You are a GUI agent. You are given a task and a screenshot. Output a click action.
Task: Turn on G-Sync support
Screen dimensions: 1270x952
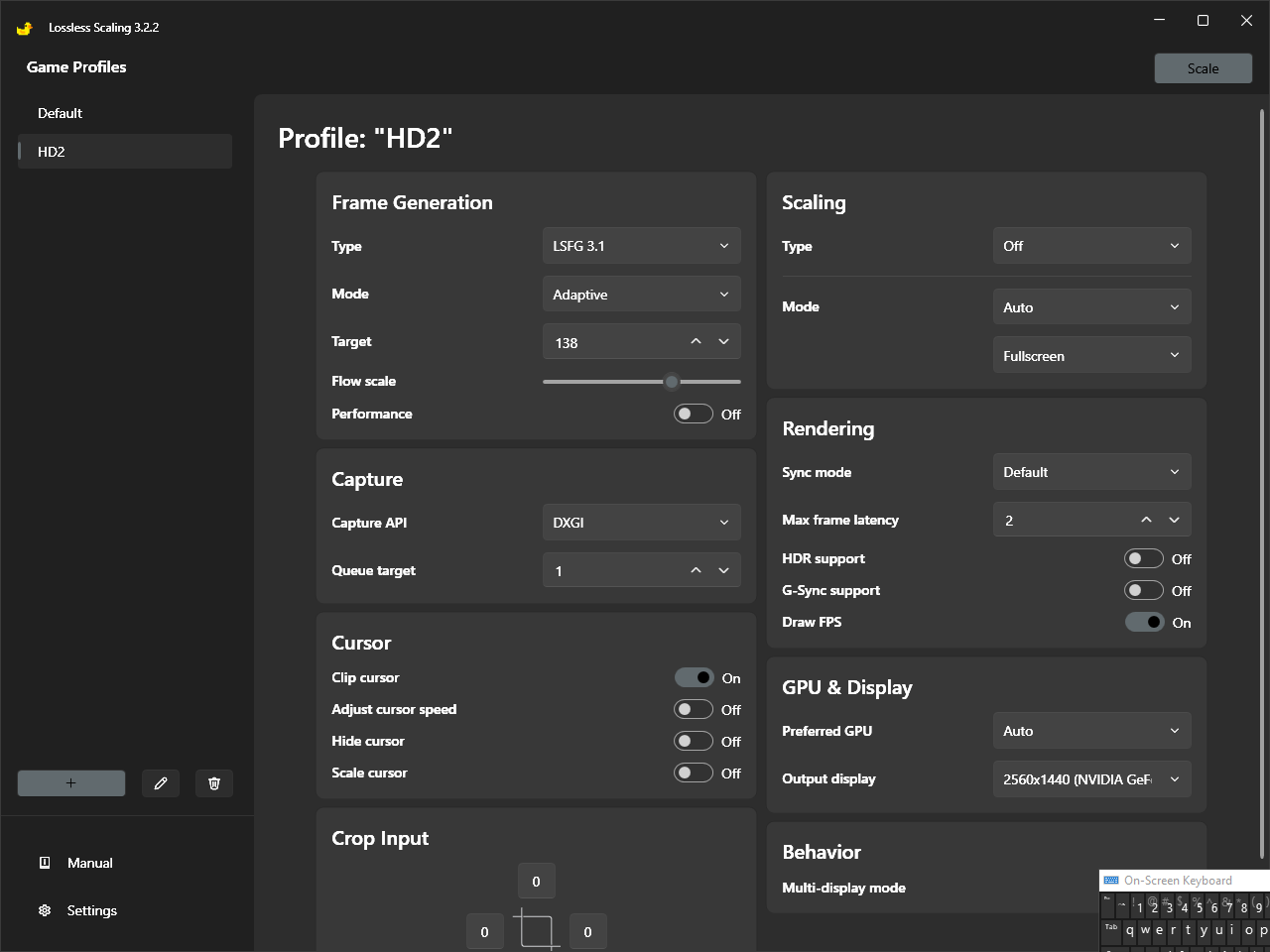coord(1144,590)
